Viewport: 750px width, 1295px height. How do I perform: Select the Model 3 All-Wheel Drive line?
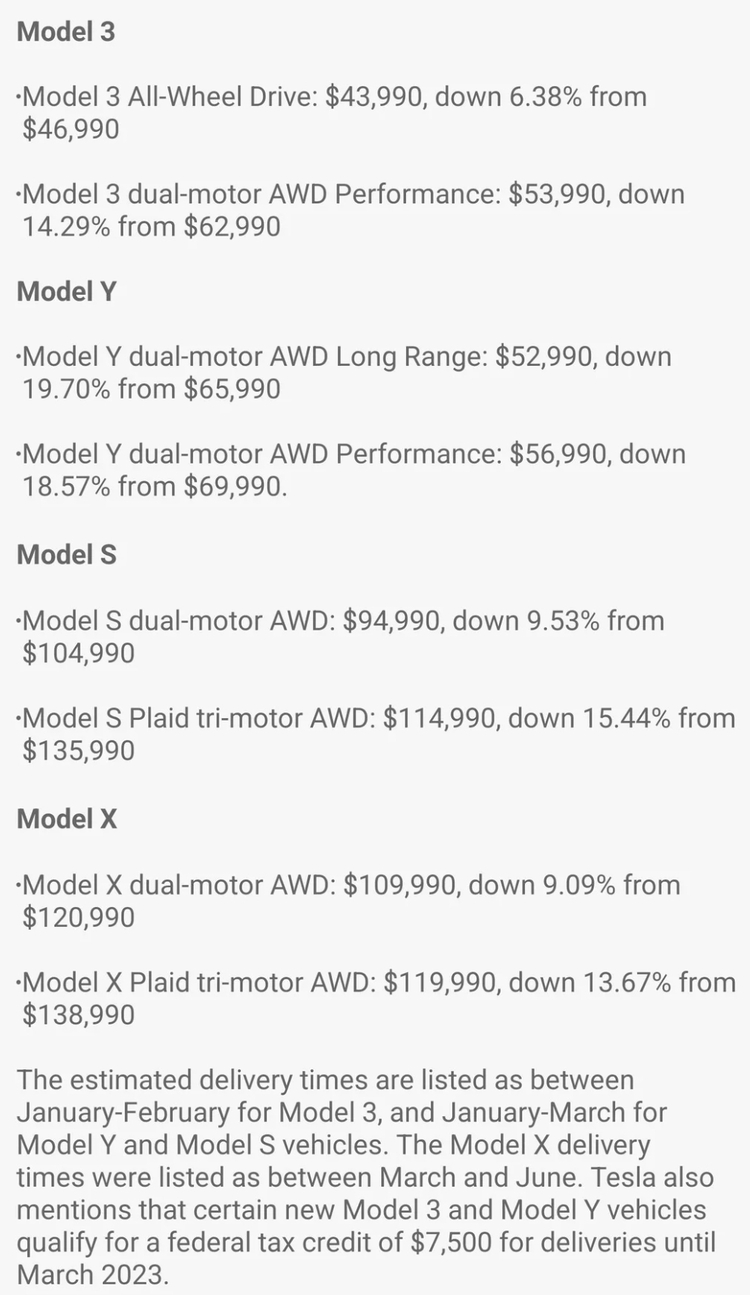[x=332, y=113]
